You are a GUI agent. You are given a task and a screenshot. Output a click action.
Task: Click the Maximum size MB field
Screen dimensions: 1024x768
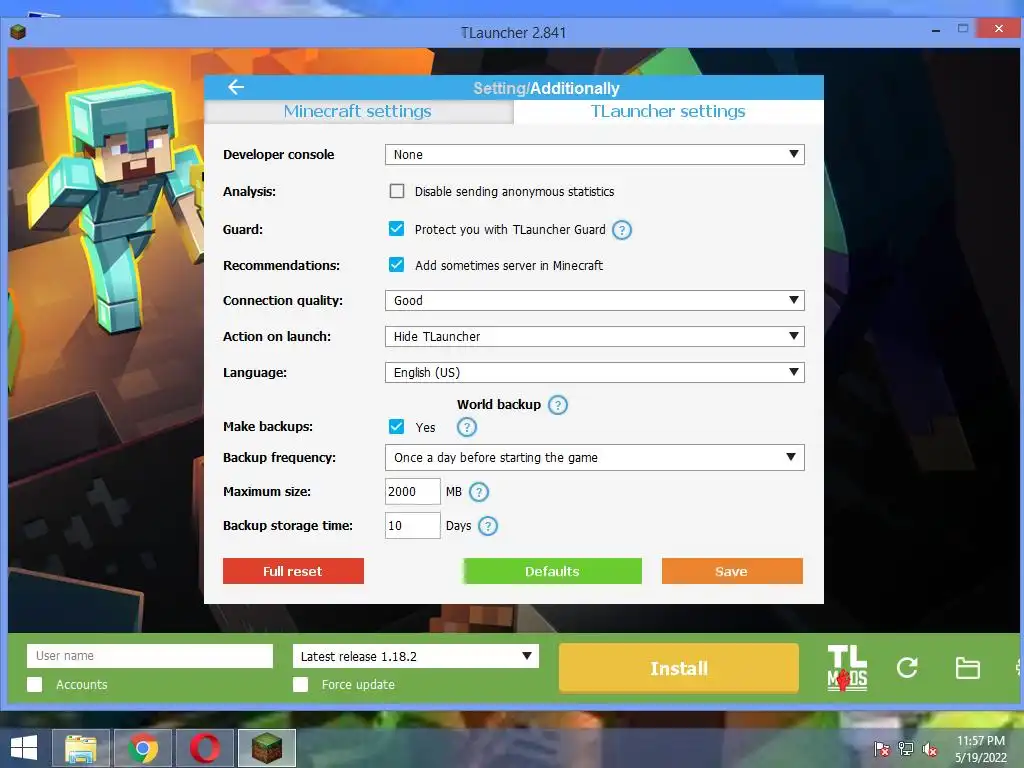[413, 492]
